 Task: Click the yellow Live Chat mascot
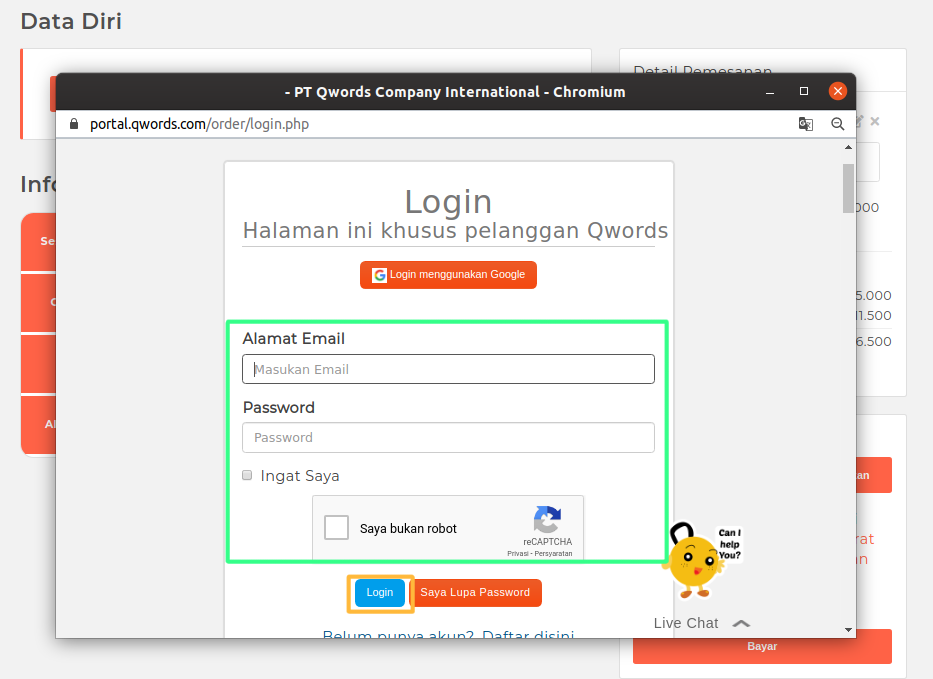[x=694, y=558]
